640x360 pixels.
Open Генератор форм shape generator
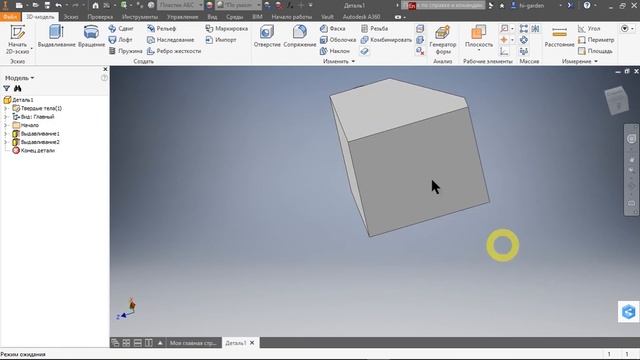pos(443,40)
